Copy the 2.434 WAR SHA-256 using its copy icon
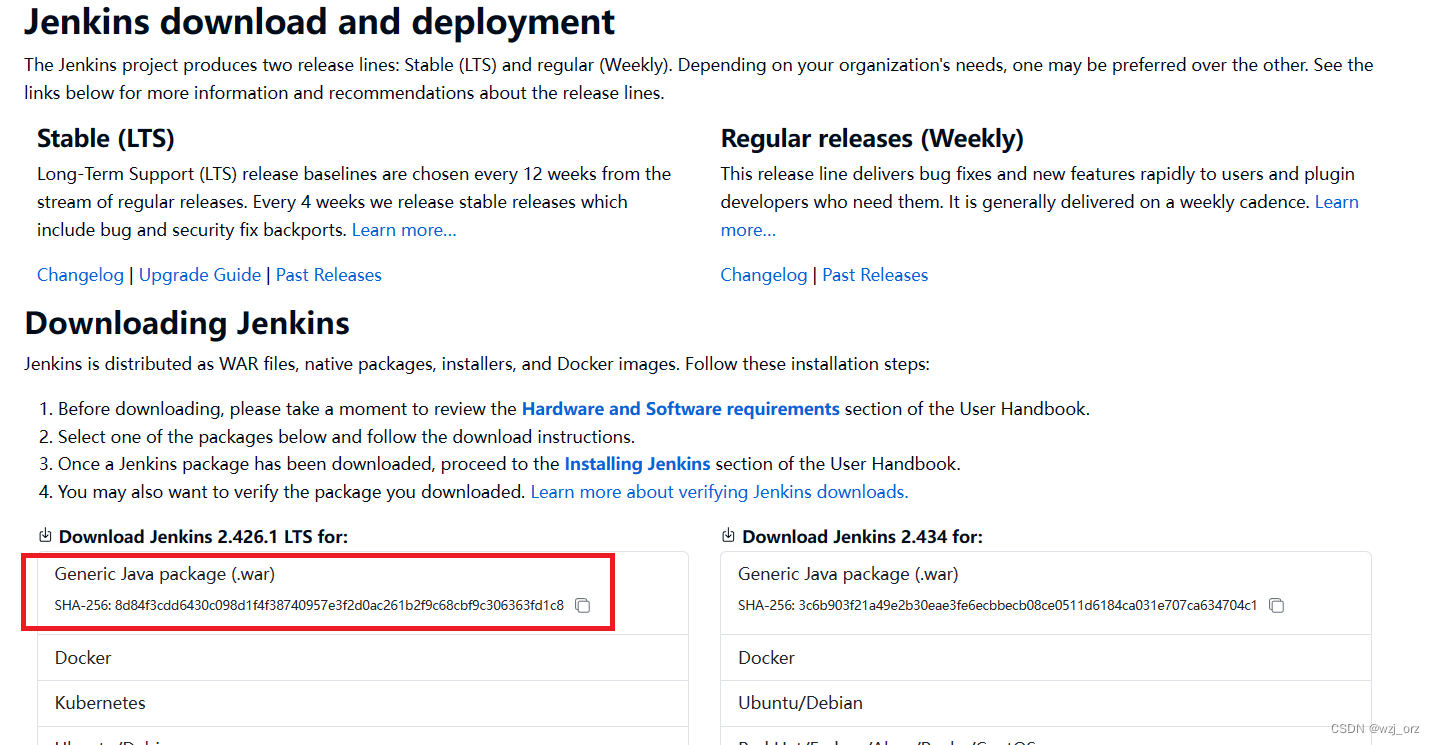Image resolution: width=1435 pixels, height=745 pixels. coord(1277,606)
